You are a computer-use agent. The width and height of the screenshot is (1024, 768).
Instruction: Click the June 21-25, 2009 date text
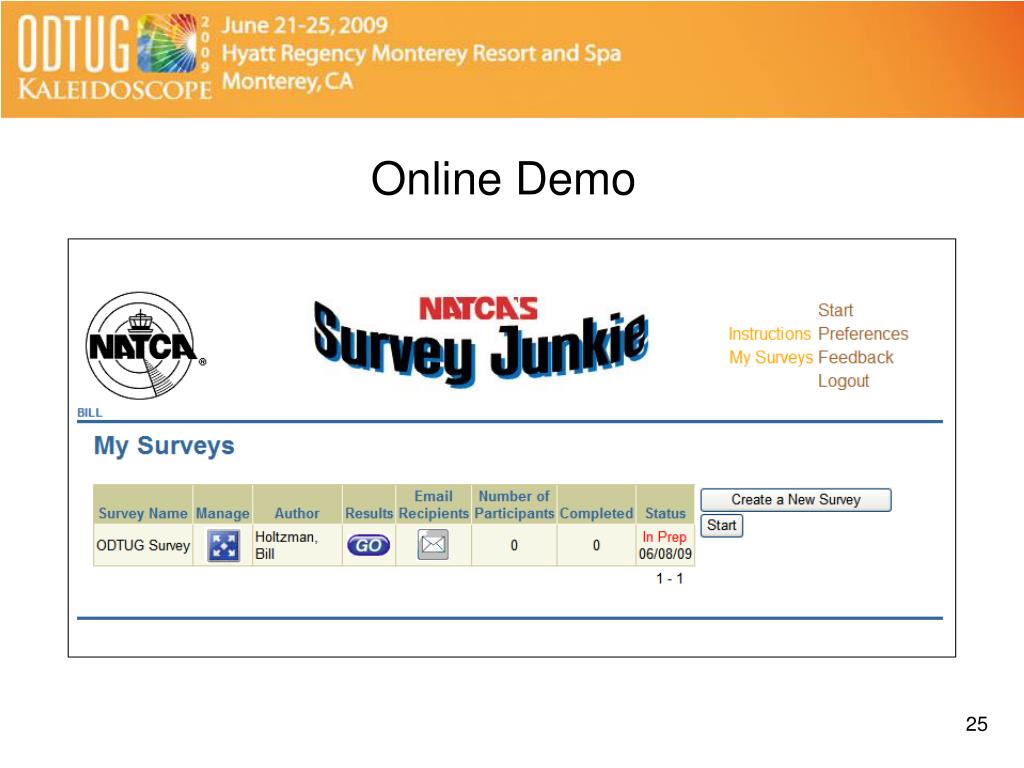(x=304, y=25)
